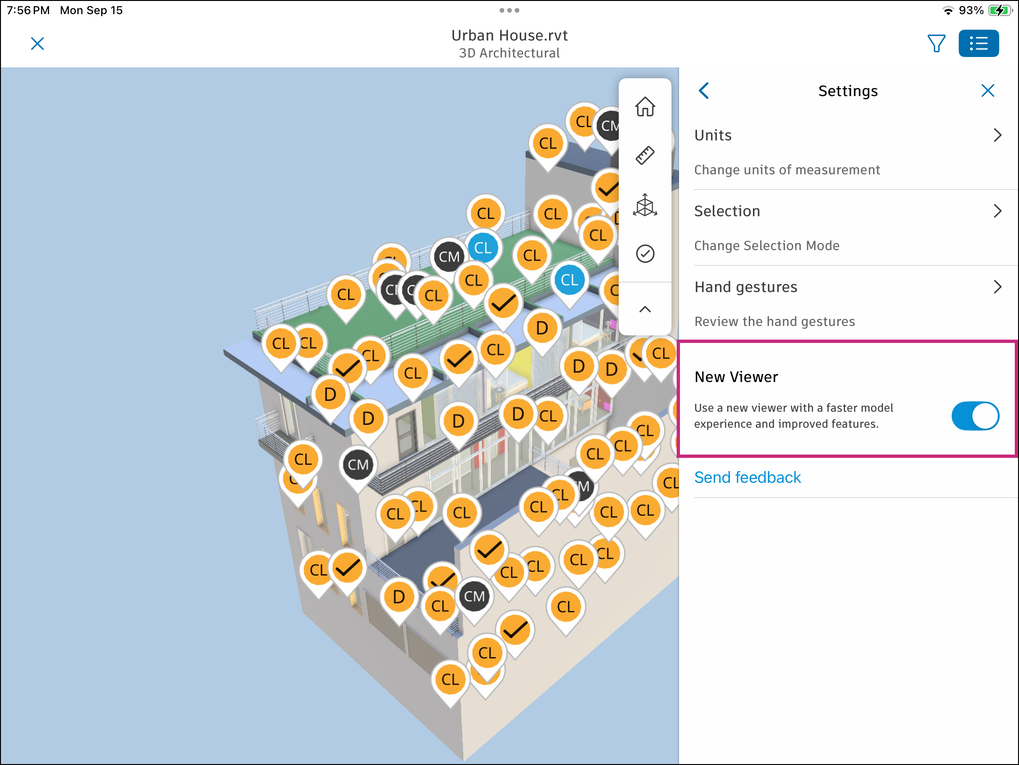Open Change units of measurement
1019x765 pixels.
coord(787,170)
